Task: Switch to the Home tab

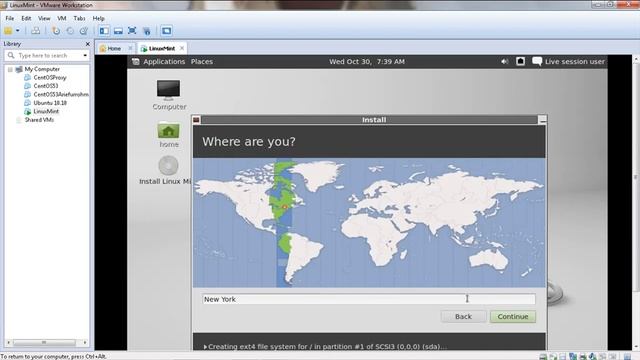Action: point(114,48)
